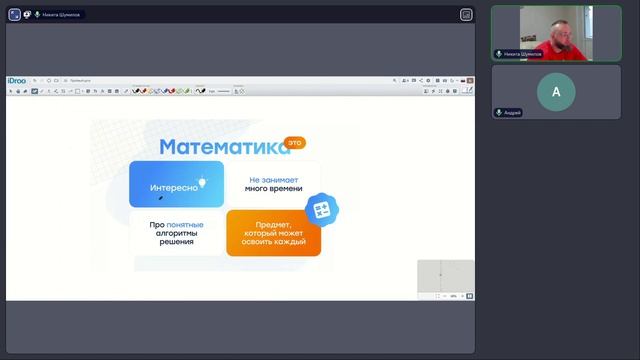This screenshot has width=640, height=360.
Task: Select participant tile with avatar A
Action: [x=556, y=92]
